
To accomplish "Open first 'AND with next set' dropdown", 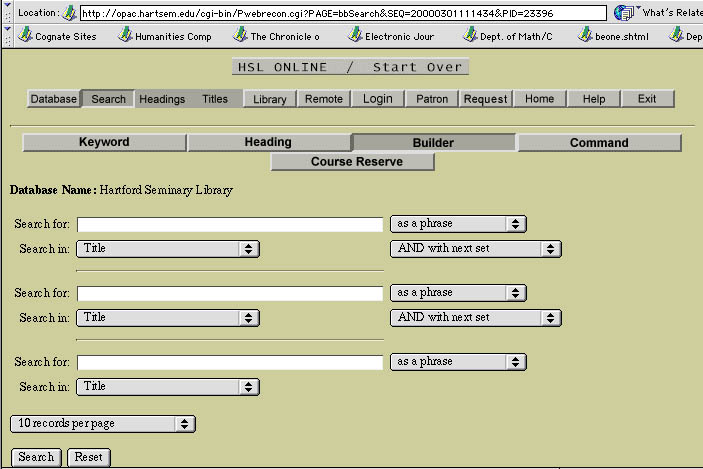I will tap(476, 249).
